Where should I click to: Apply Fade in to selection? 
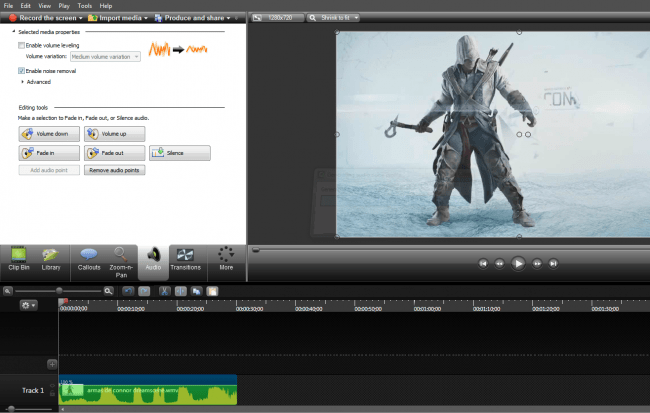tap(49, 153)
